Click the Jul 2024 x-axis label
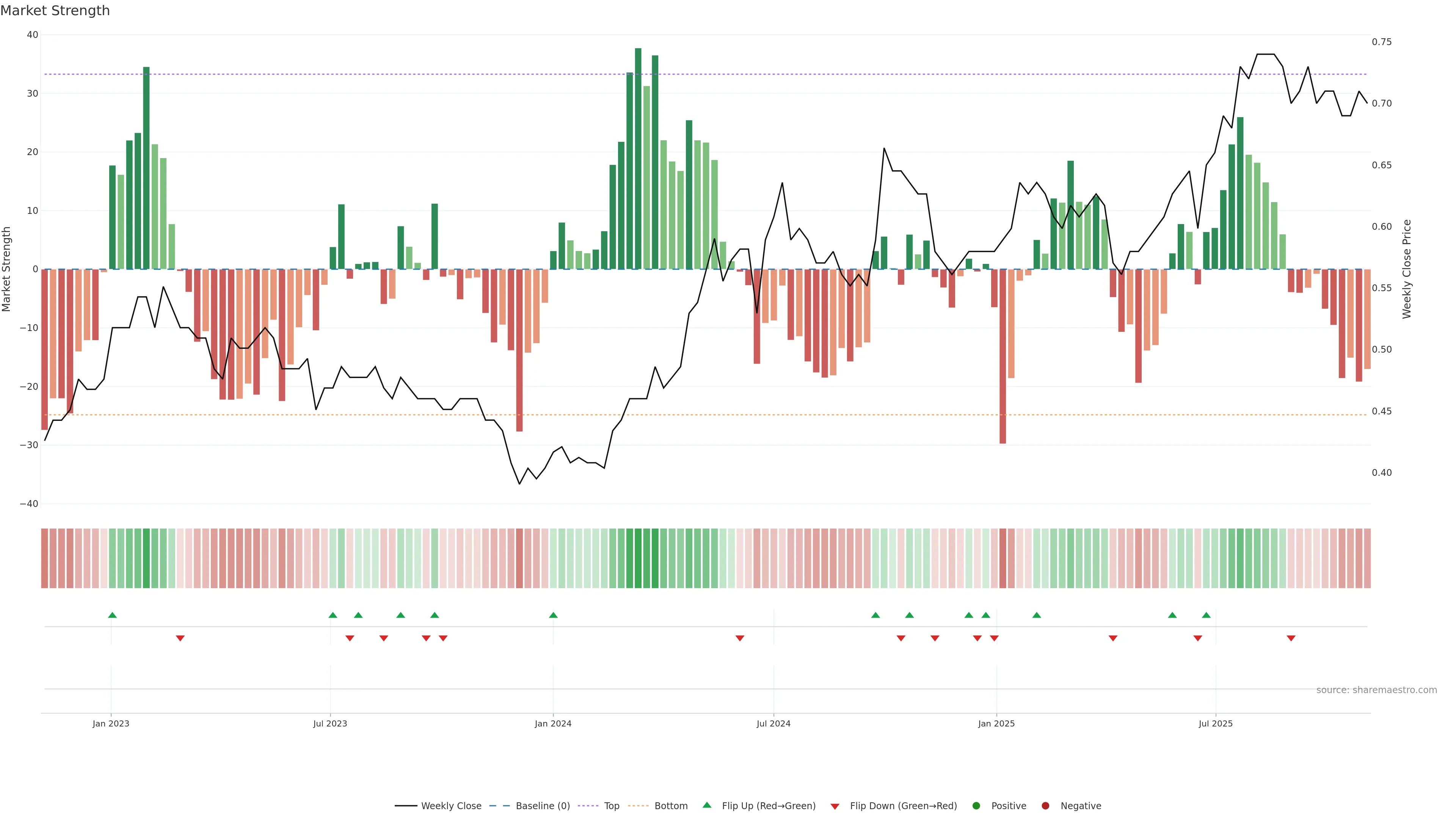The width and height of the screenshot is (1456, 819). (x=773, y=723)
